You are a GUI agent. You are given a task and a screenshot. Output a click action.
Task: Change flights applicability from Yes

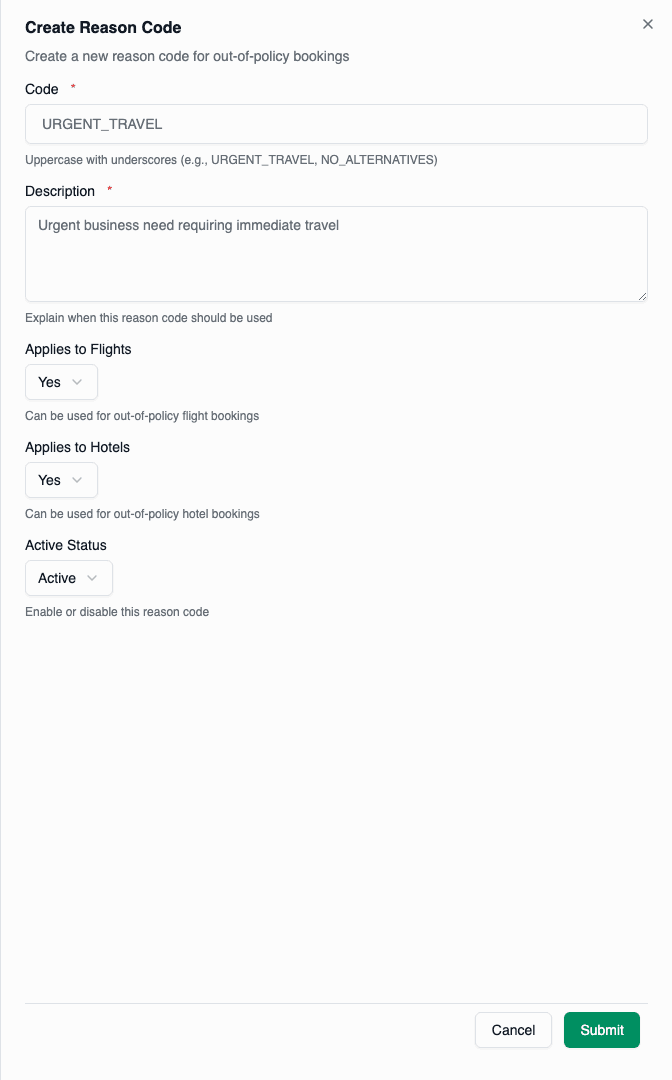(61, 382)
